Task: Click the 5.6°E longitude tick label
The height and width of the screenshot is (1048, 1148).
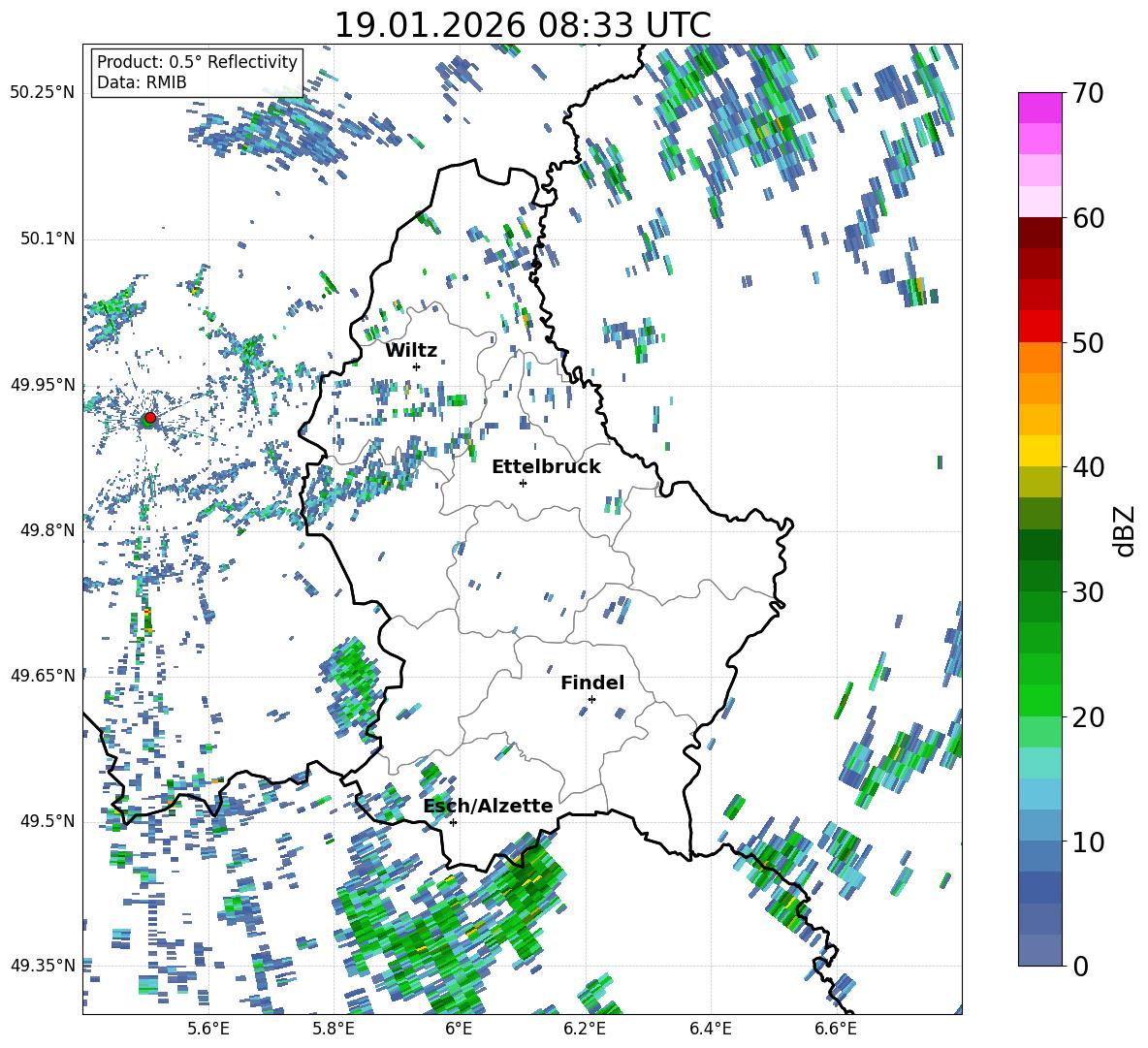Action: (x=208, y=1030)
